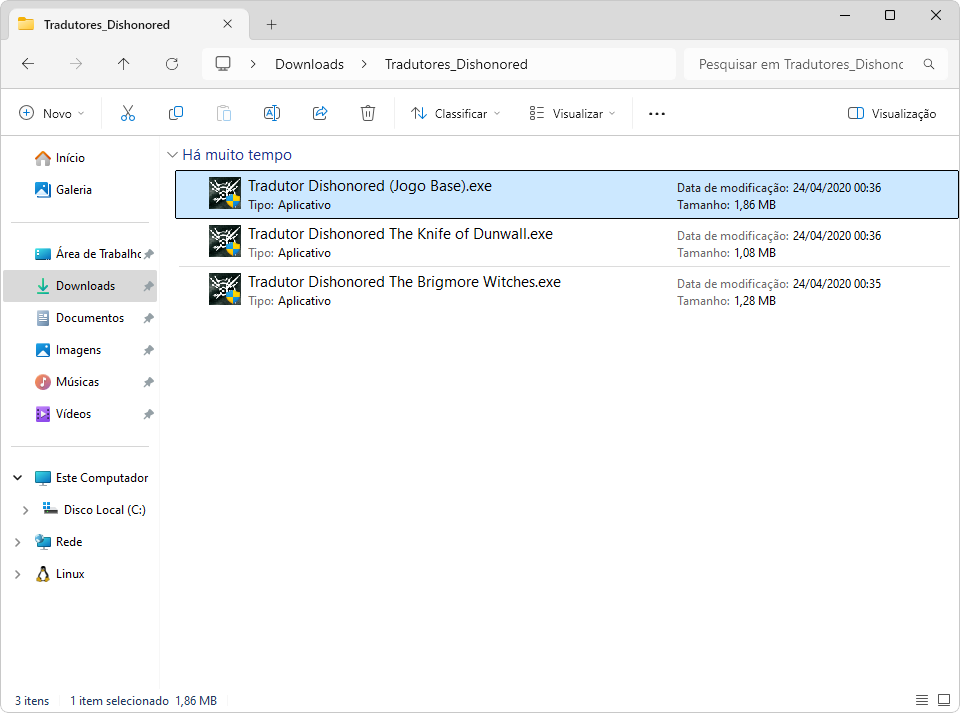Open Documentos in the sidebar

click(x=80, y=318)
